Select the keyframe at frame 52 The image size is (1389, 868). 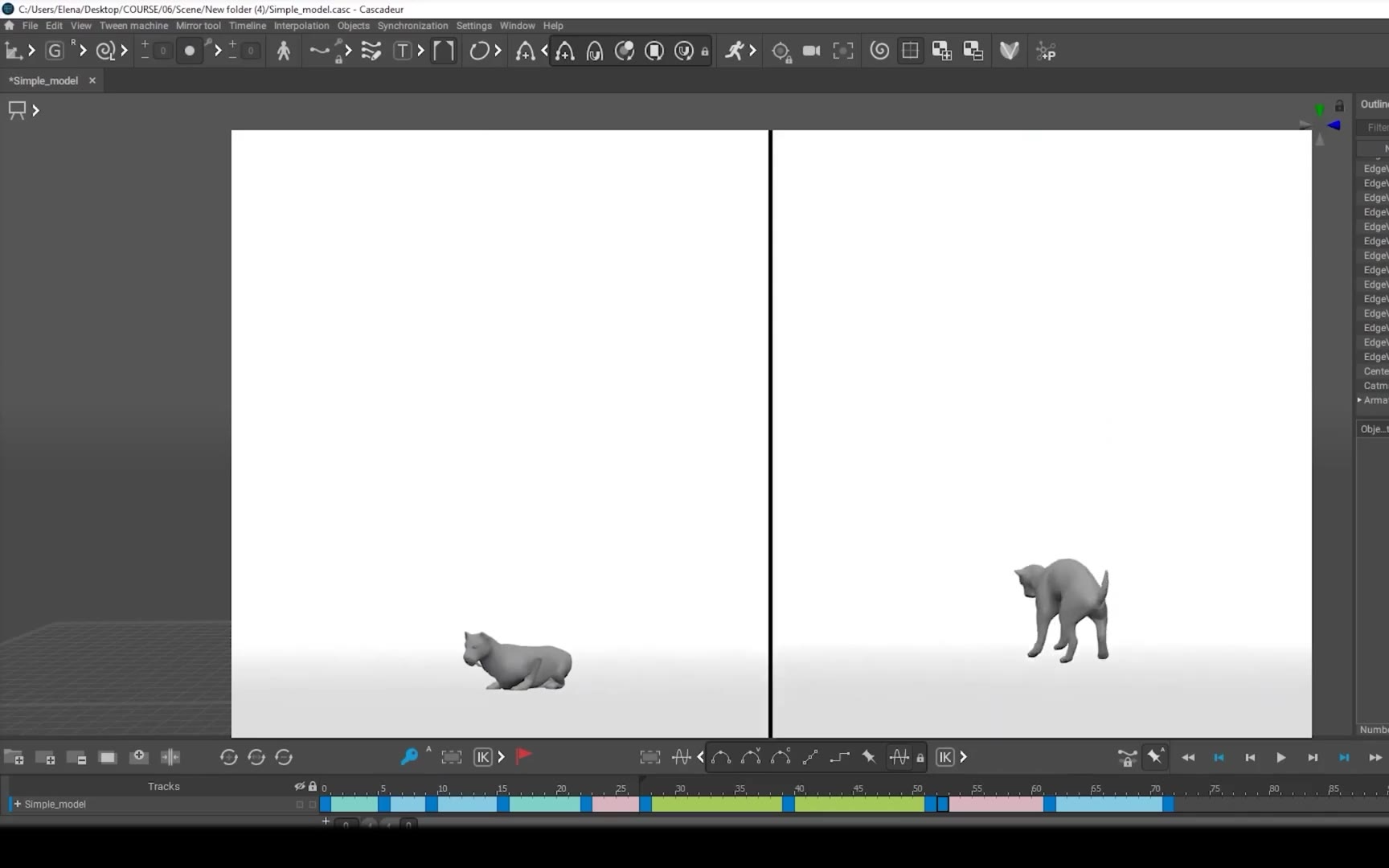[942, 804]
